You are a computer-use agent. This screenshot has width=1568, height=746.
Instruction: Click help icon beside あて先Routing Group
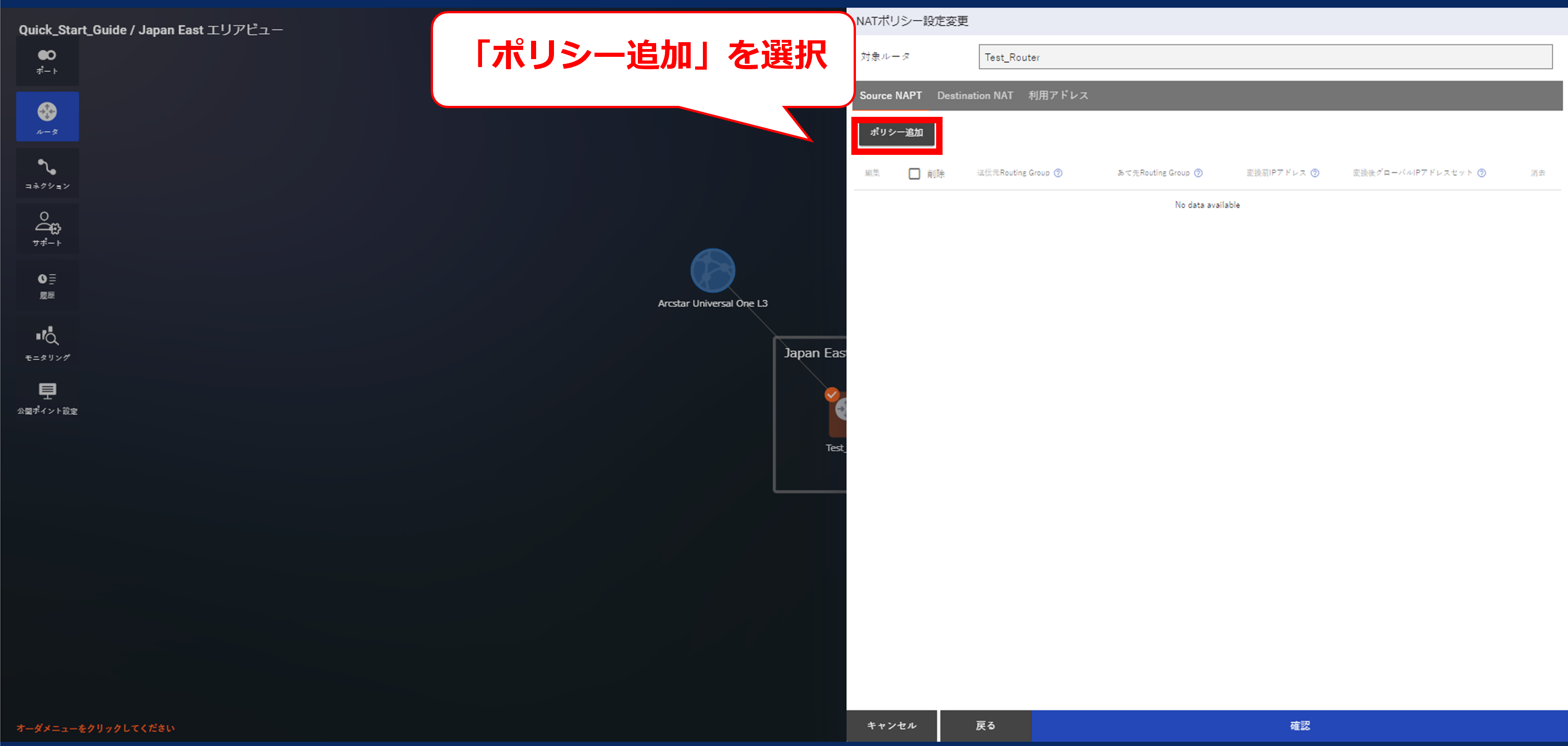1198,173
